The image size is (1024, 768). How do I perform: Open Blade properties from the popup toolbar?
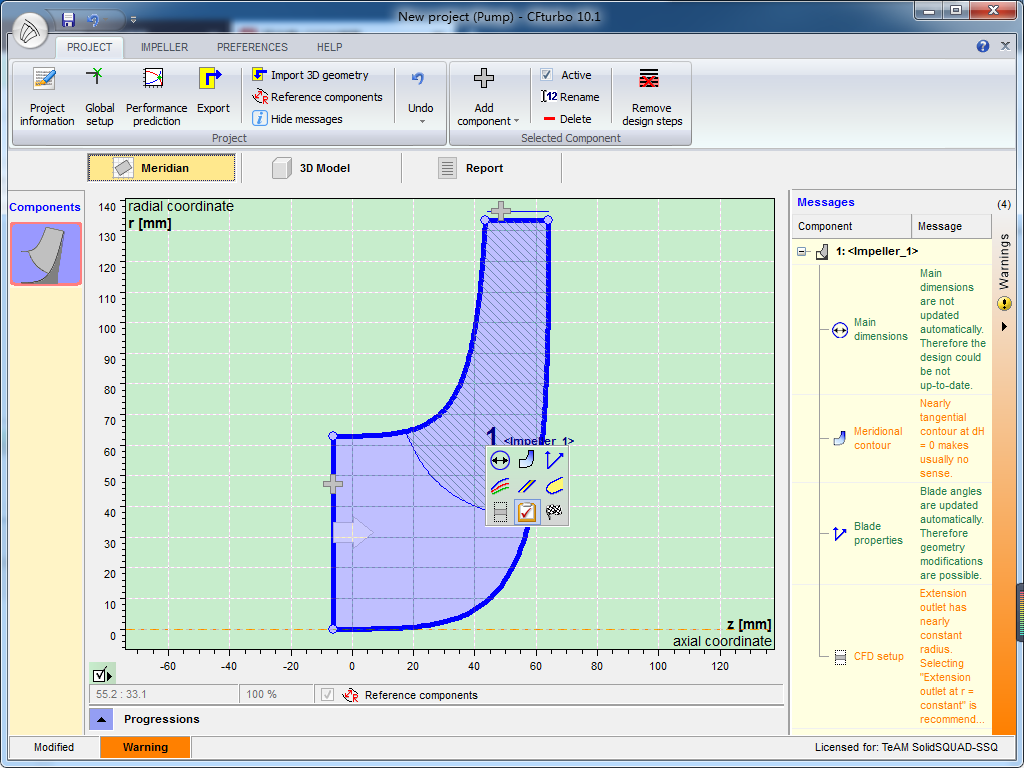tap(554, 460)
